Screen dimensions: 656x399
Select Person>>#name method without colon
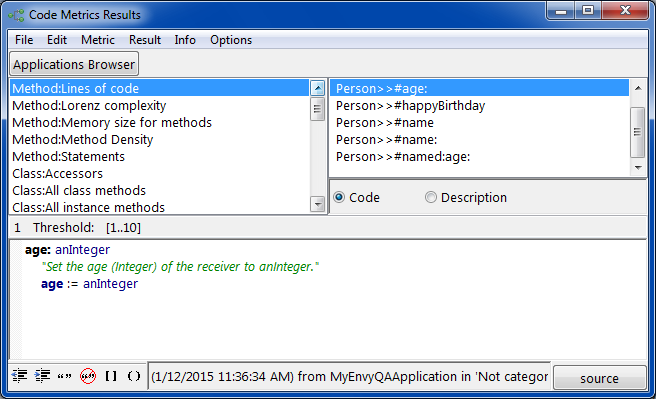pyautogui.click(x=479, y=123)
